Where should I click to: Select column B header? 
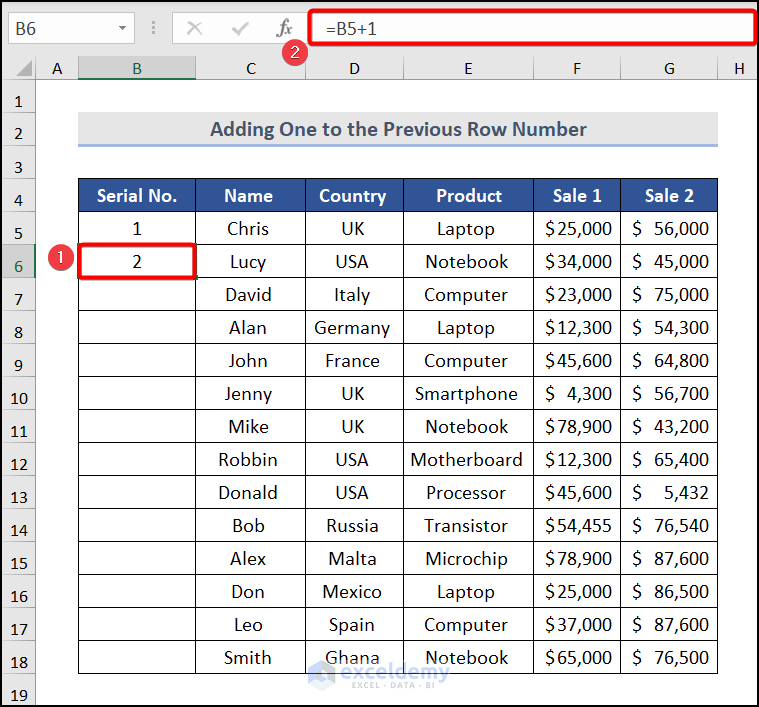pyautogui.click(x=137, y=68)
